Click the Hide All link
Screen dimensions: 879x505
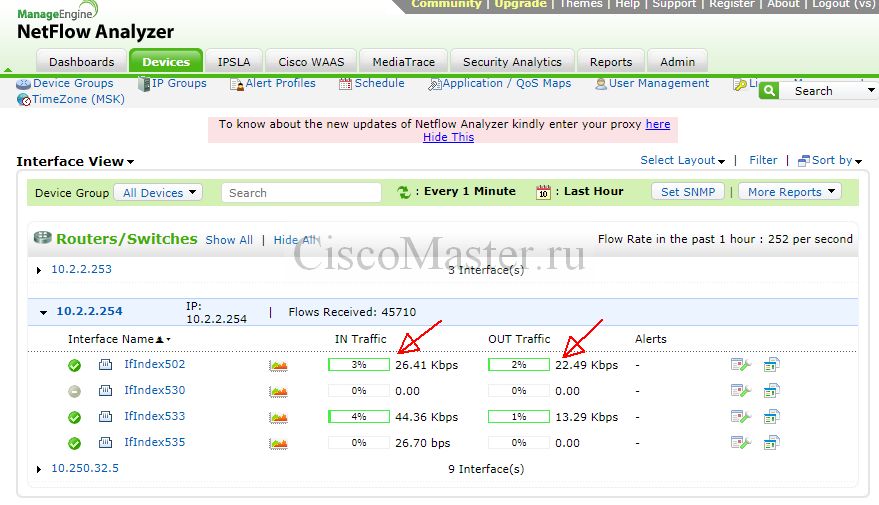(x=297, y=240)
